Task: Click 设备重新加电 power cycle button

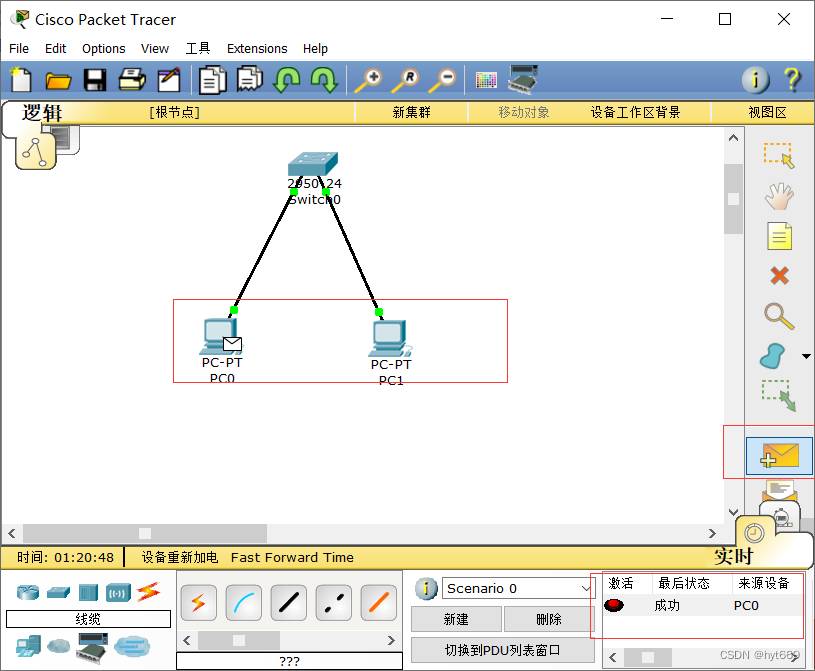Action: tap(180, 557)
